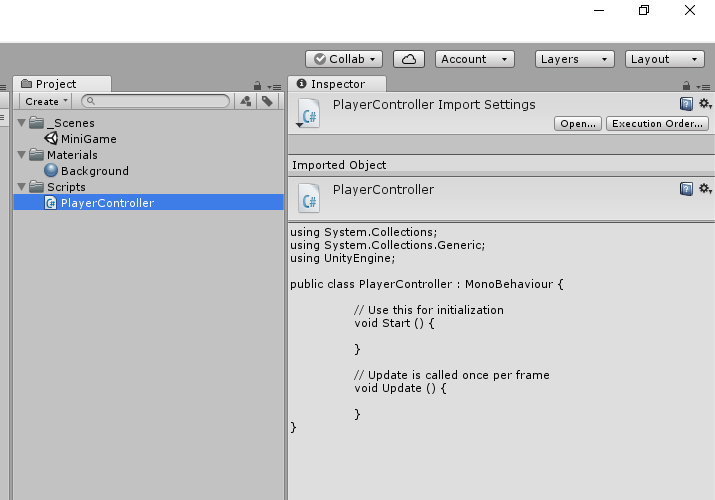Toggle the Project panel lock

point(257,85)
